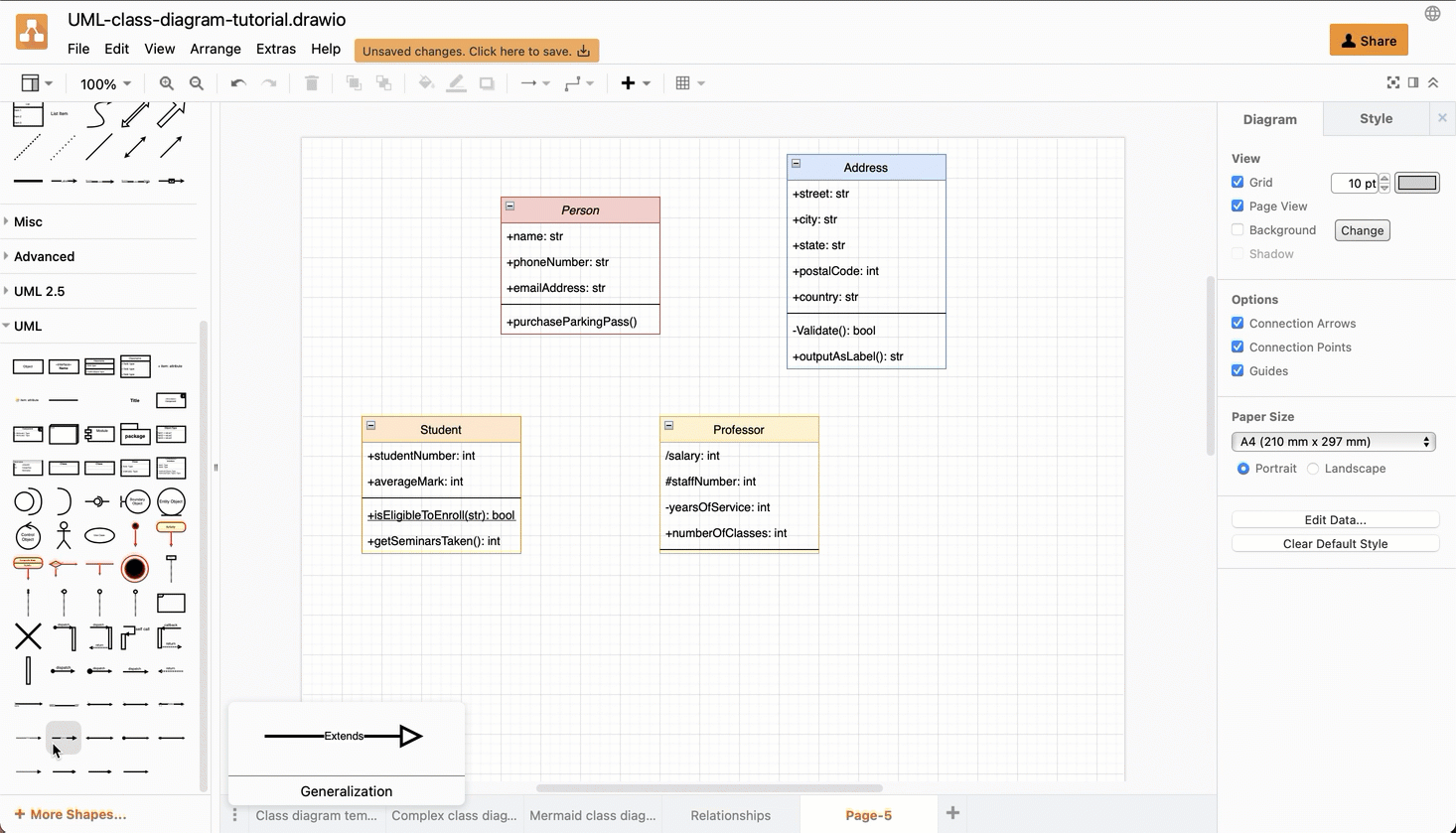This screenshot has height=833, width=1456.
Task: Click the Clear Default Style button
Action: tap(1335, 543)
